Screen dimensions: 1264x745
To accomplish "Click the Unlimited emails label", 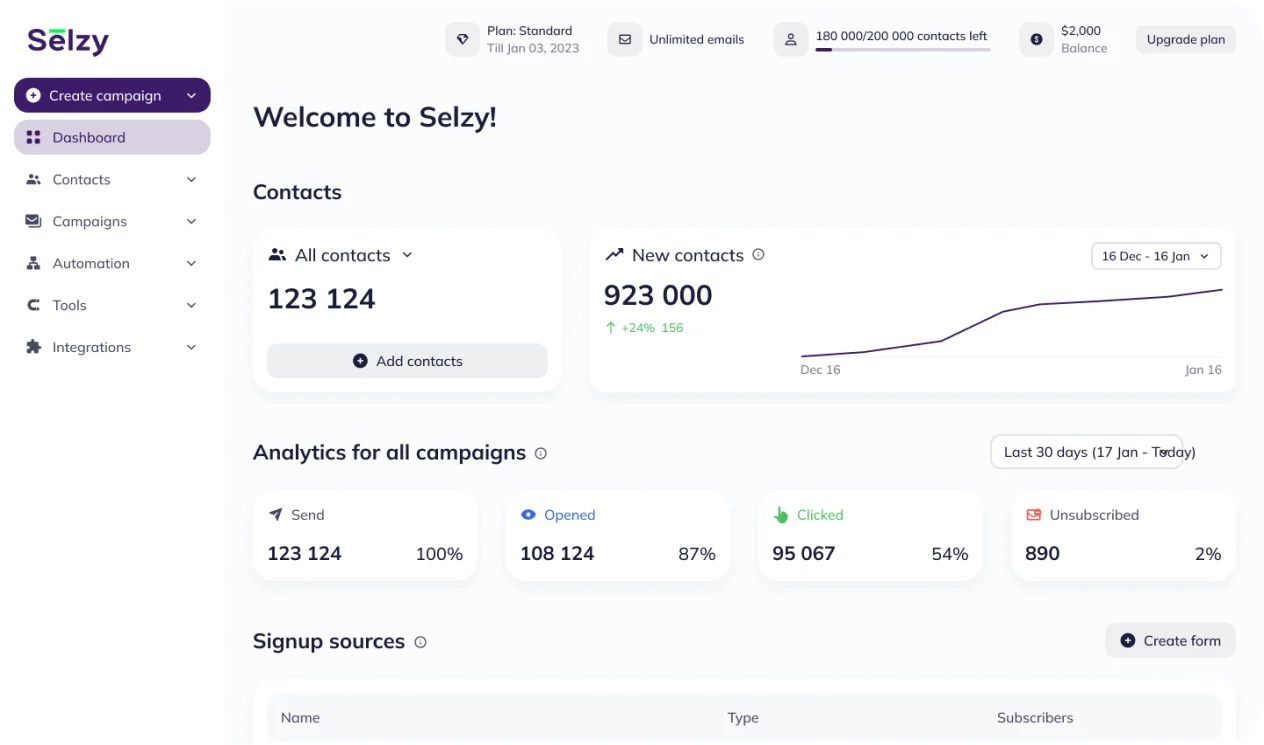I will pos(697,40).
